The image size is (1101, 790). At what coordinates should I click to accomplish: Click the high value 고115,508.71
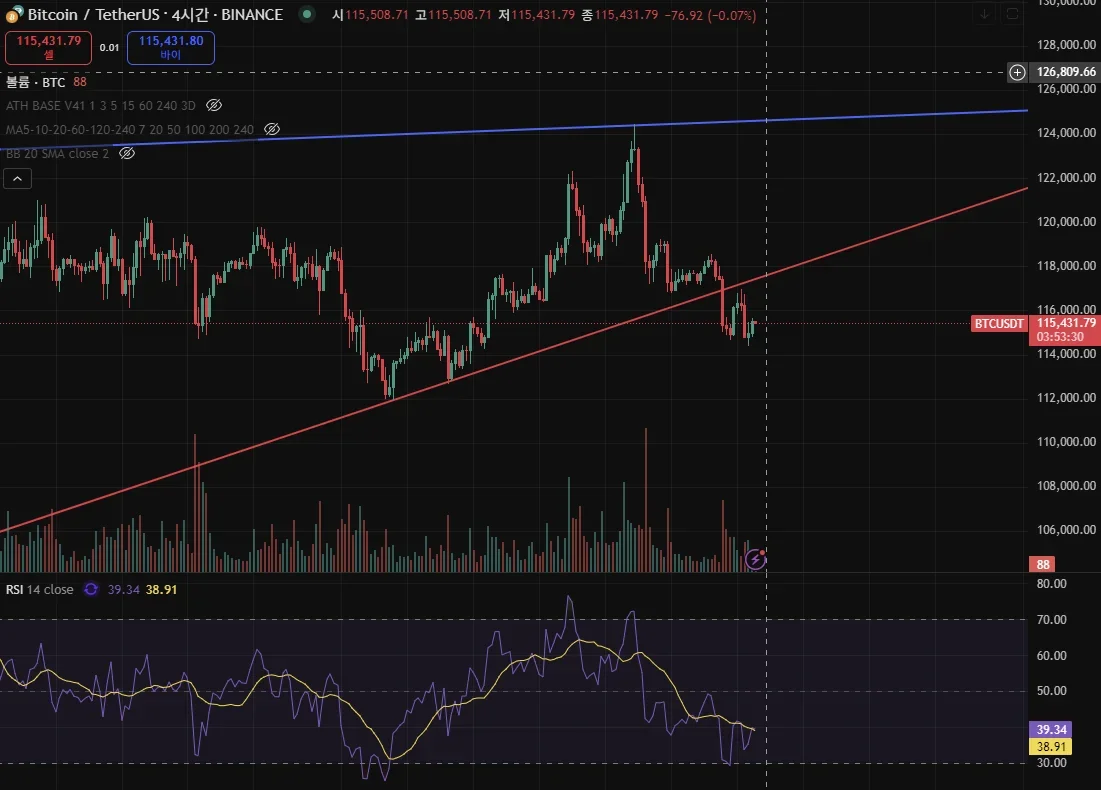[453, 15]
